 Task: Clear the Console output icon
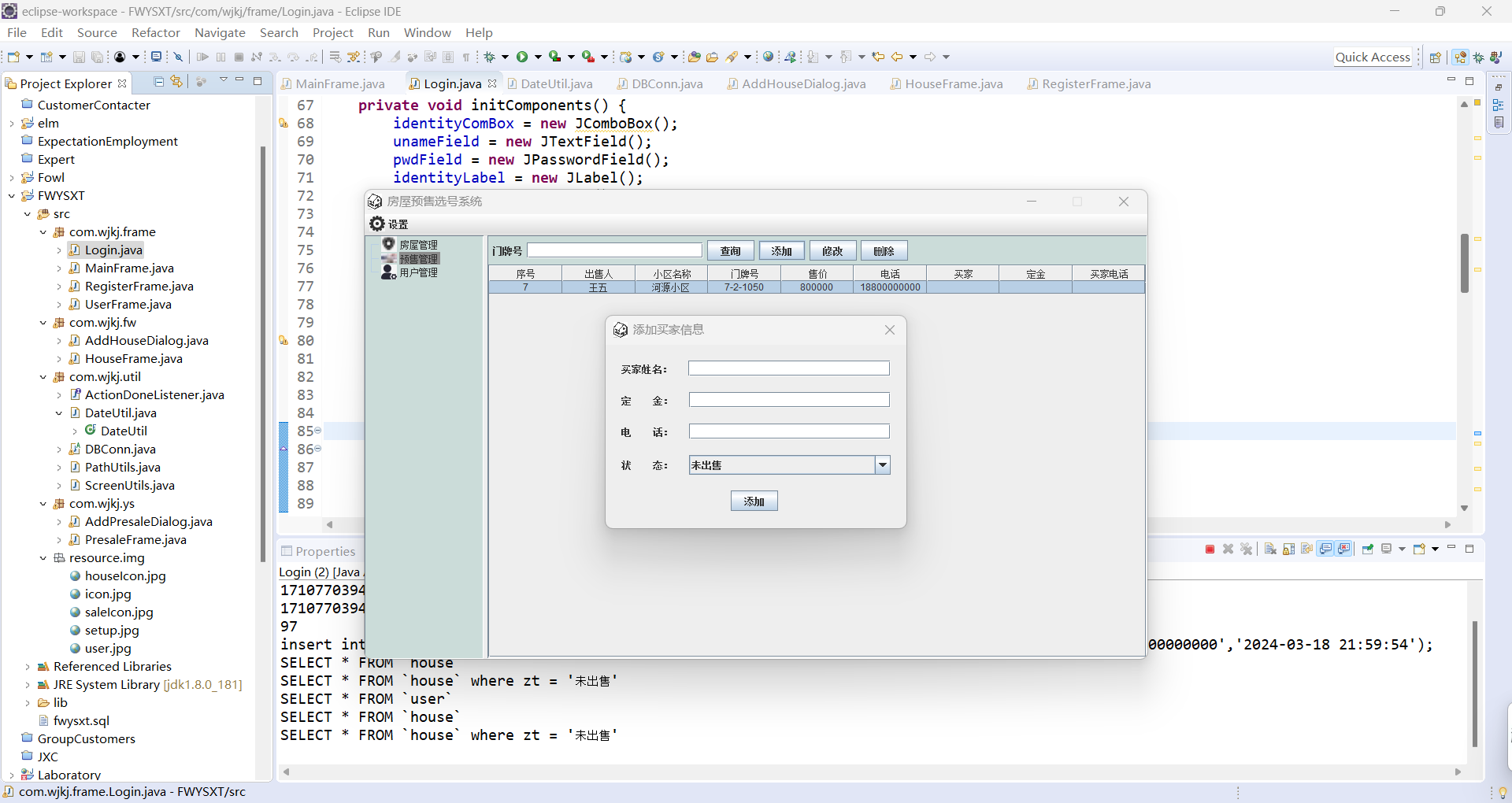[x=1270, y=549]
